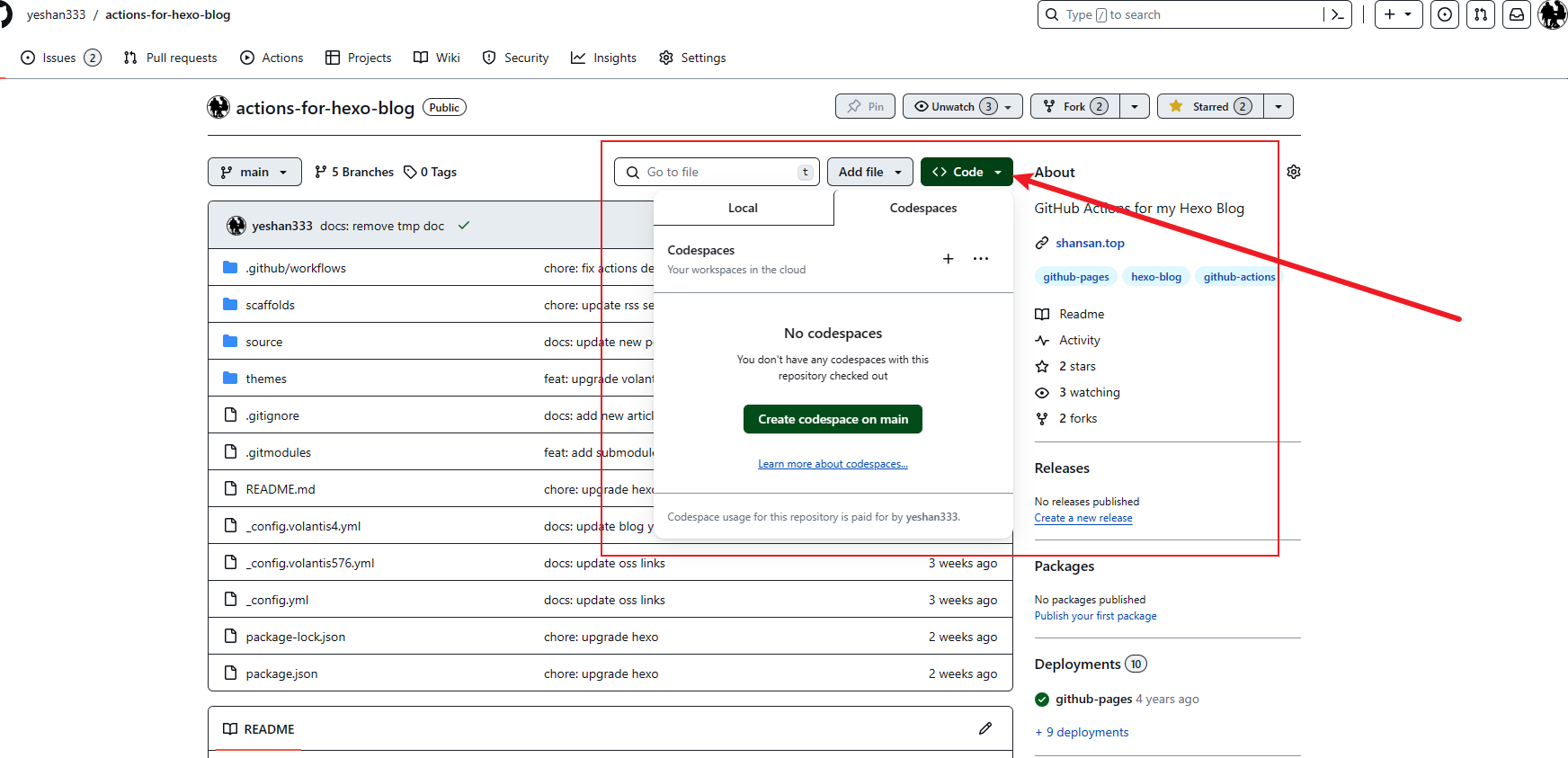Edit README with the pencil icon

[x=985, y=728]
